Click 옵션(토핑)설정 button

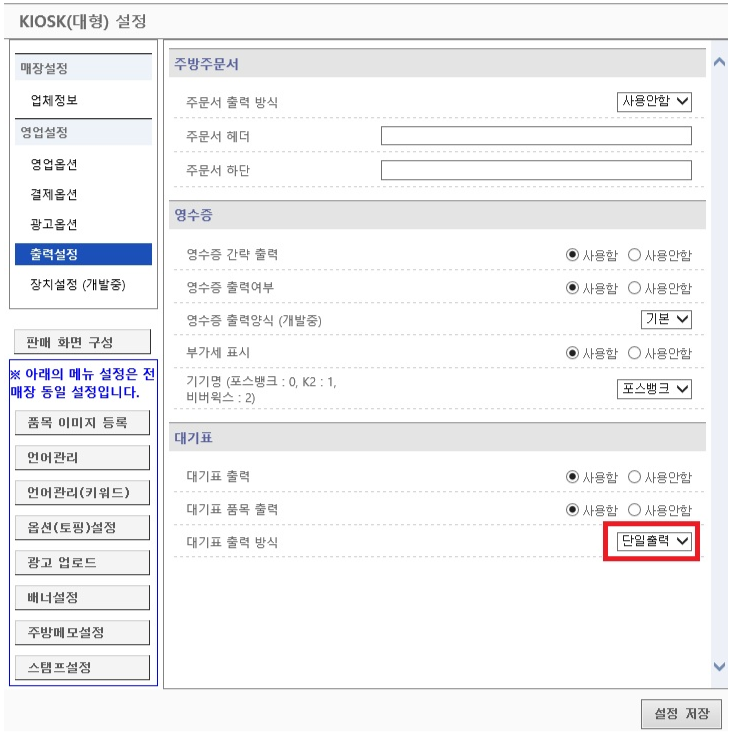83,528
